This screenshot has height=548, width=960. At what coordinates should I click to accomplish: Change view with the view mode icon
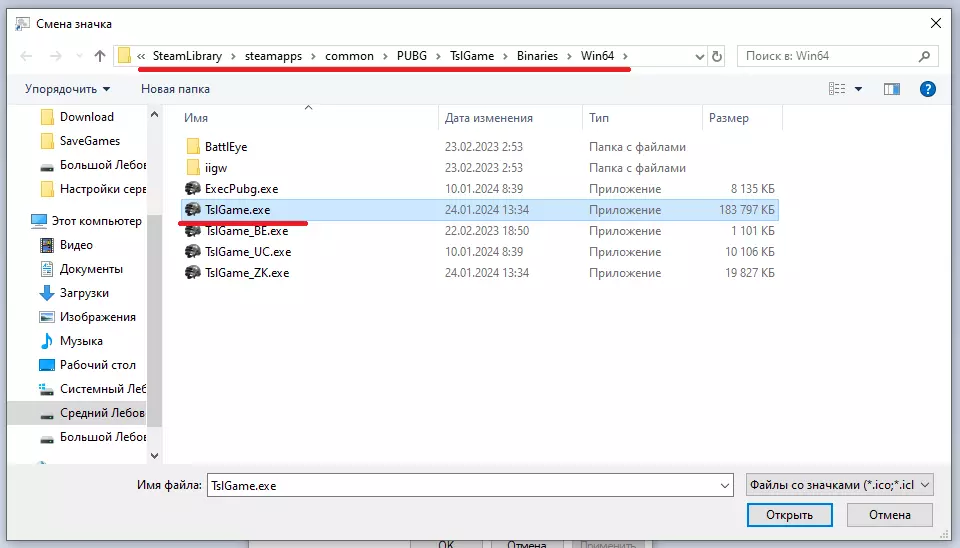pos(837,89)
